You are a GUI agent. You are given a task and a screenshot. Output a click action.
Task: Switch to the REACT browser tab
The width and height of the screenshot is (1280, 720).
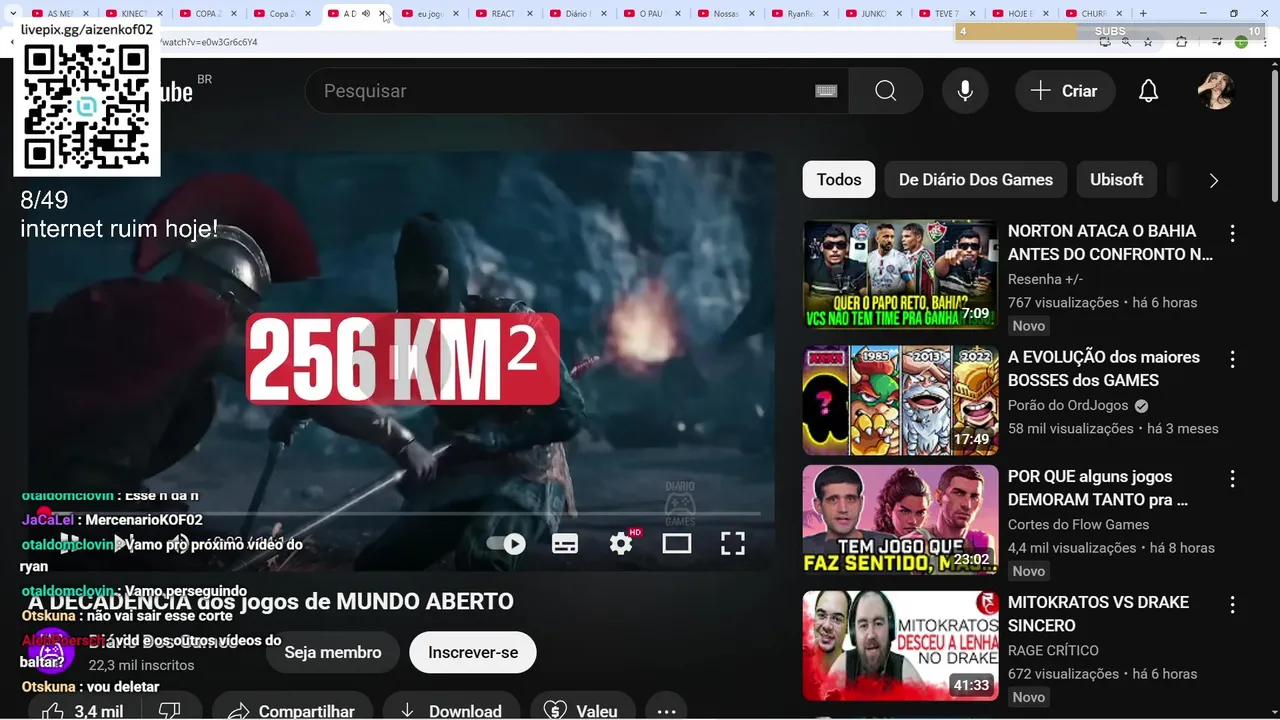[504, 14]
